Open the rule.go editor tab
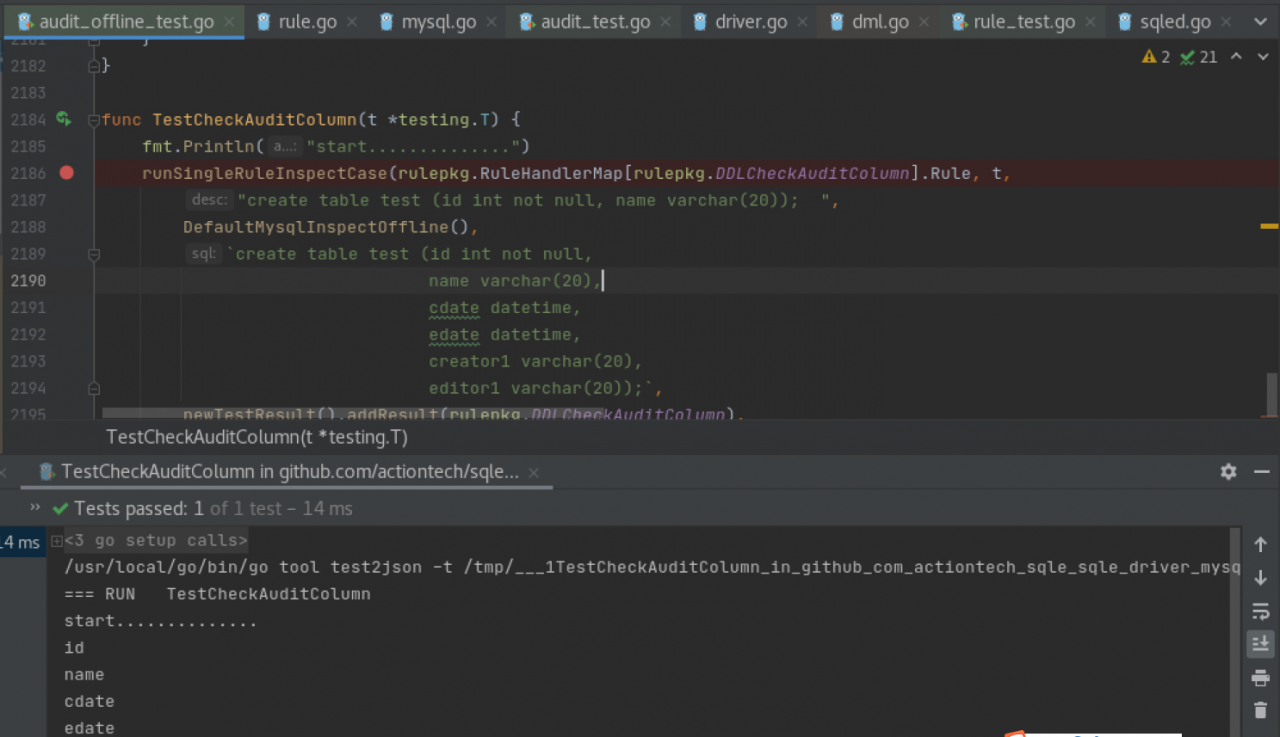Image resolution: width=1280 pixels, height=737 pixels. [x=297, y=21]
